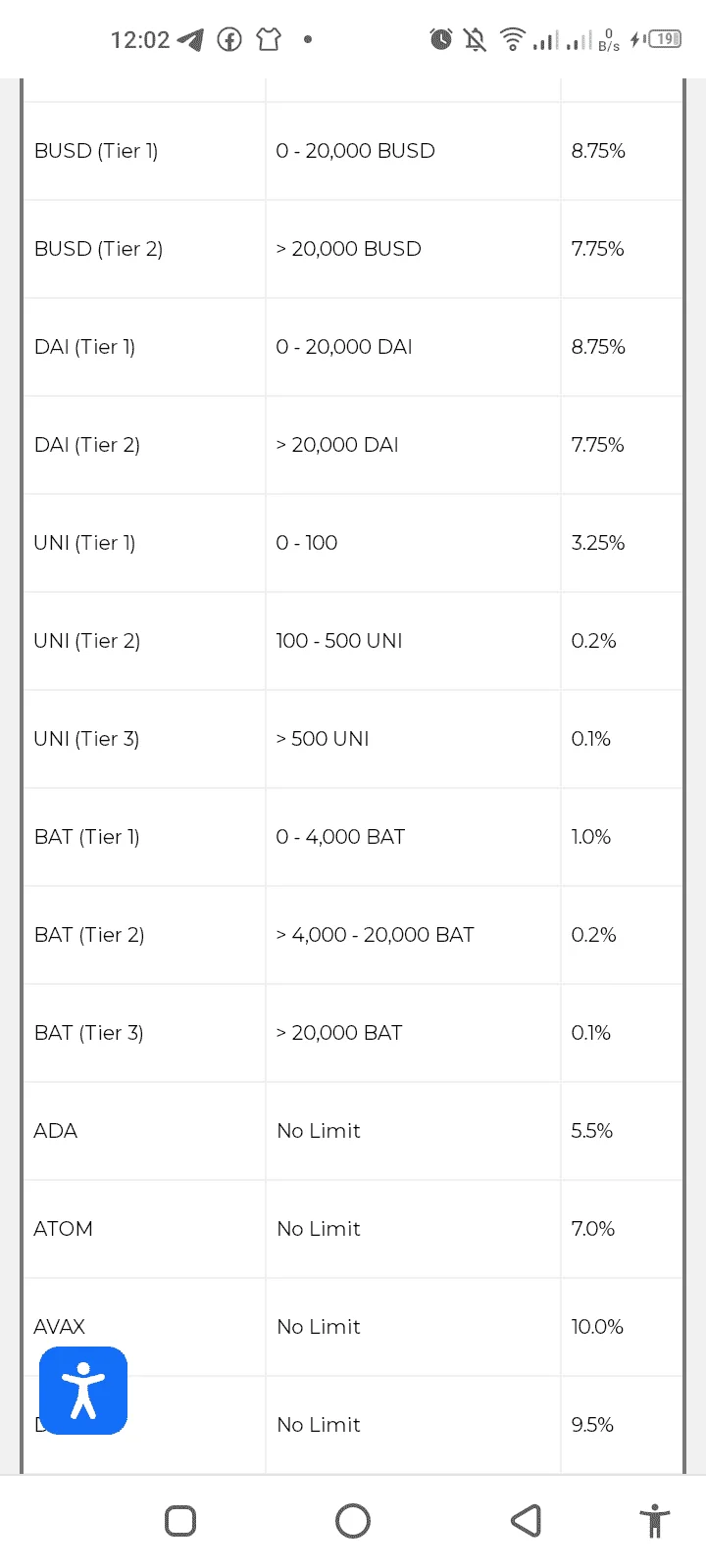The image size is (706, 1568).
Task: Click the ADA 'No Limit' cell
Action: click(x=413, y=1131)
